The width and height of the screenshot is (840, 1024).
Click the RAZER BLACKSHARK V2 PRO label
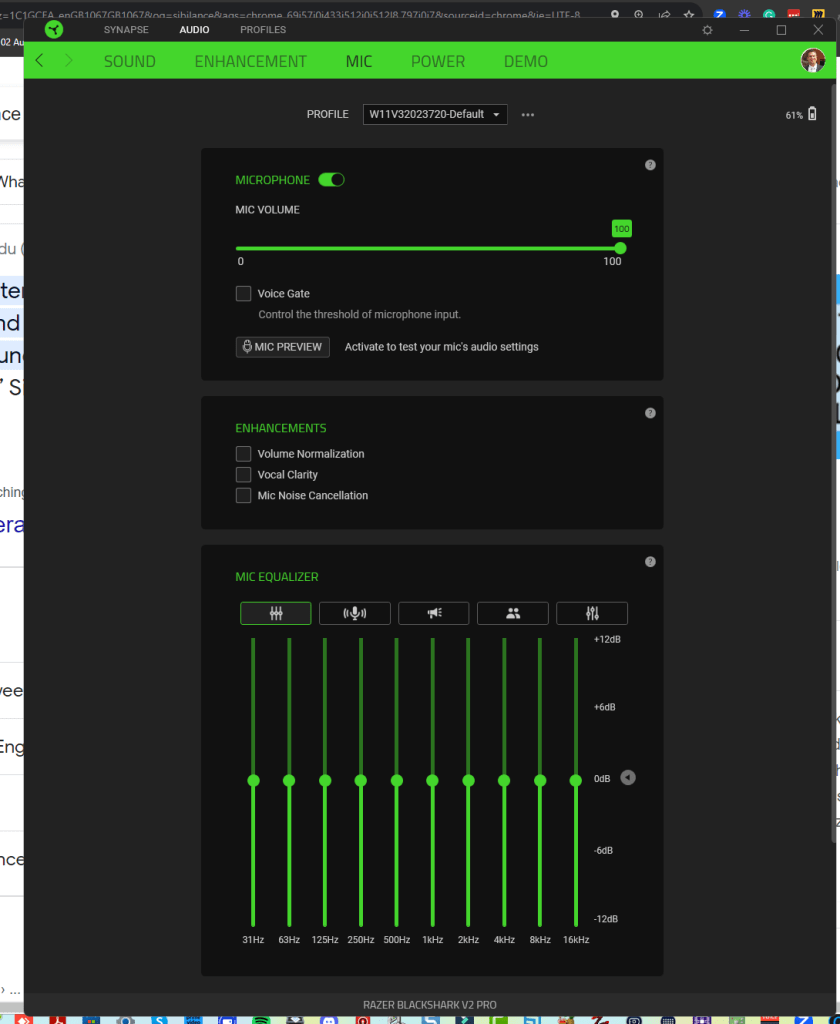point(430,1005)
